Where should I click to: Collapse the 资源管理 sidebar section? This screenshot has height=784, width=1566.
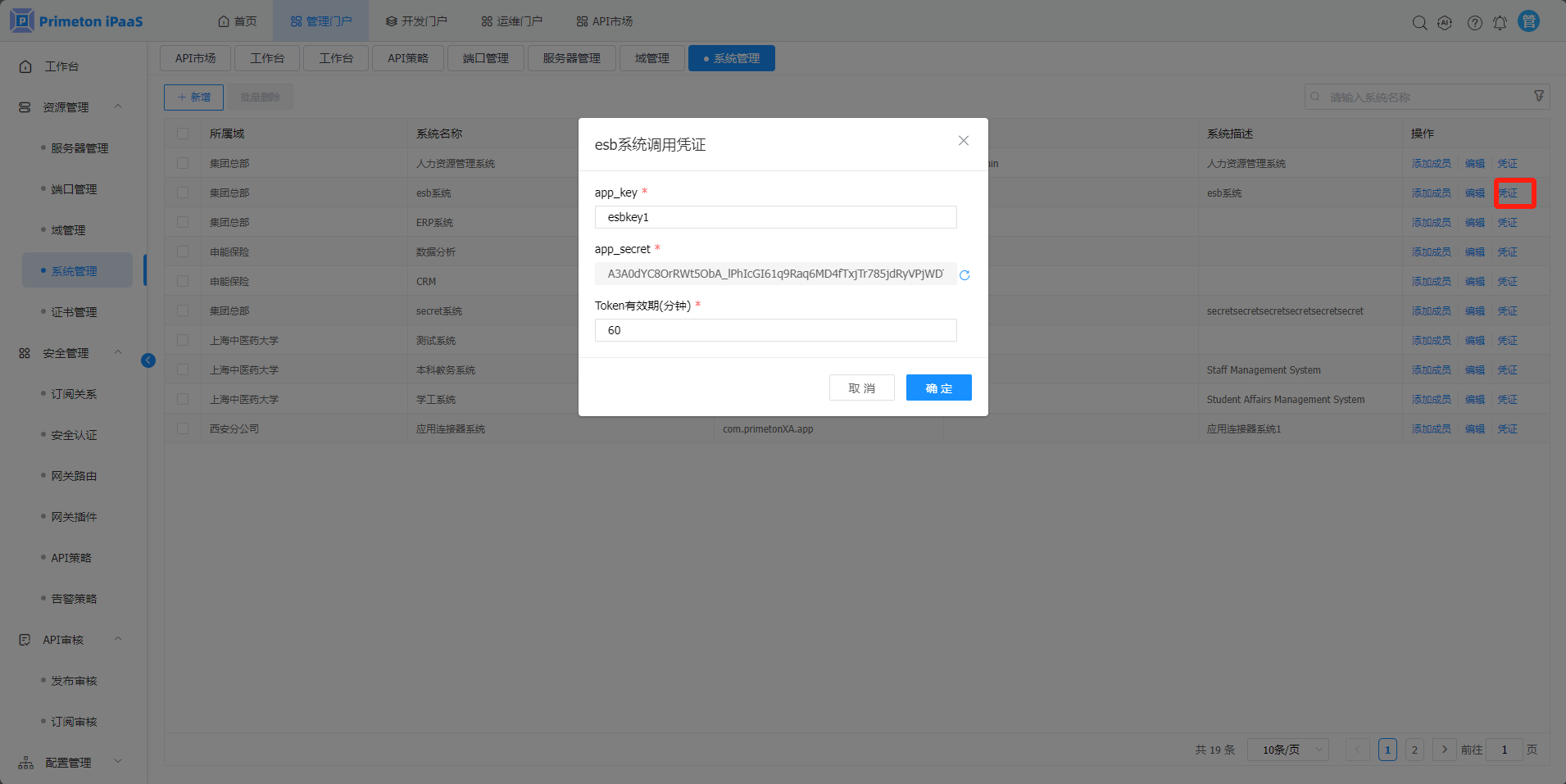[118, 106]
